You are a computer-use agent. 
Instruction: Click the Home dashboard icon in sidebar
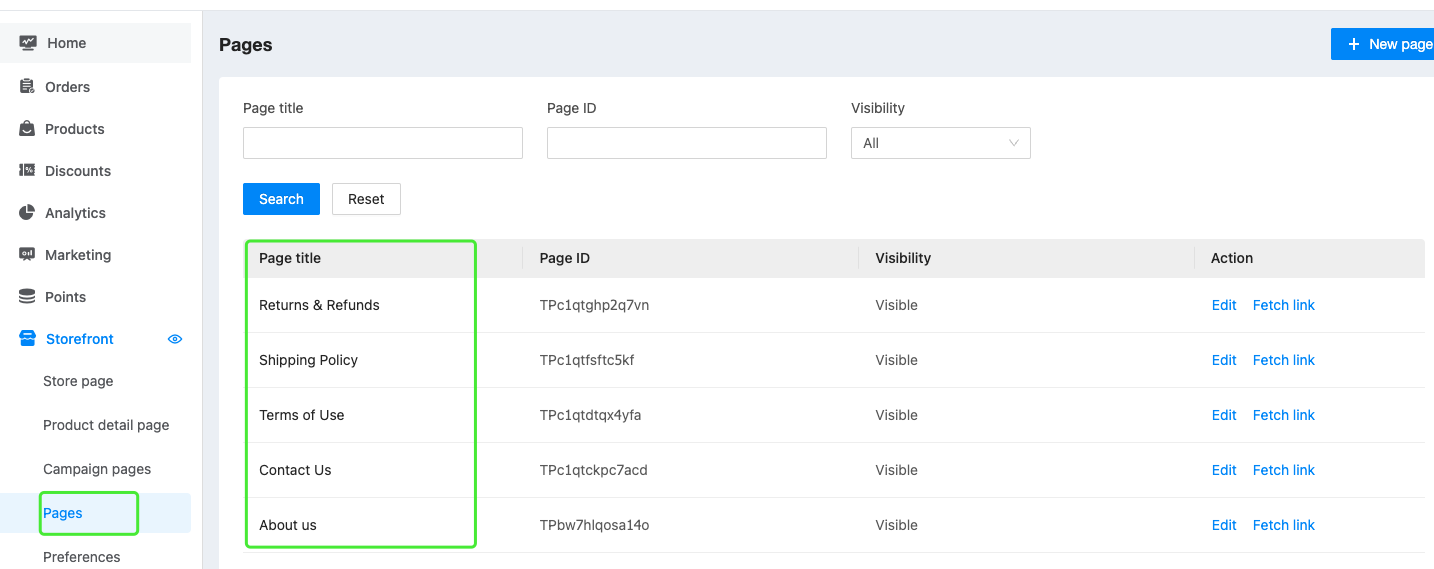[28, 43]
